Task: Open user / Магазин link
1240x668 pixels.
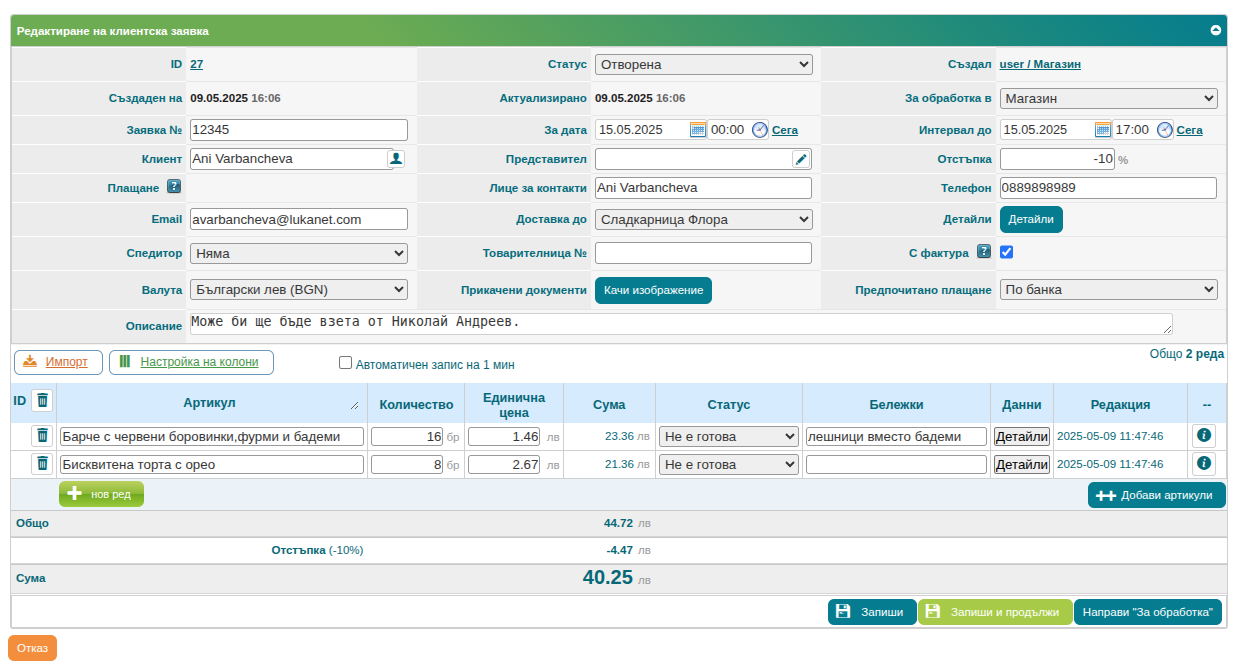Action: click(1040, 64)
